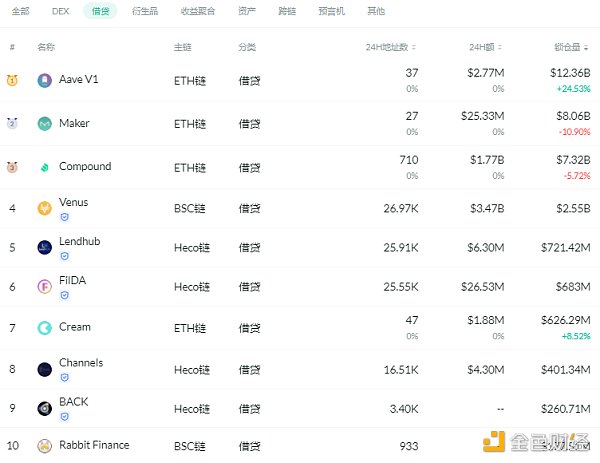Select the 全部 category tab
600x463 pixels.
(x=21, y=11)
